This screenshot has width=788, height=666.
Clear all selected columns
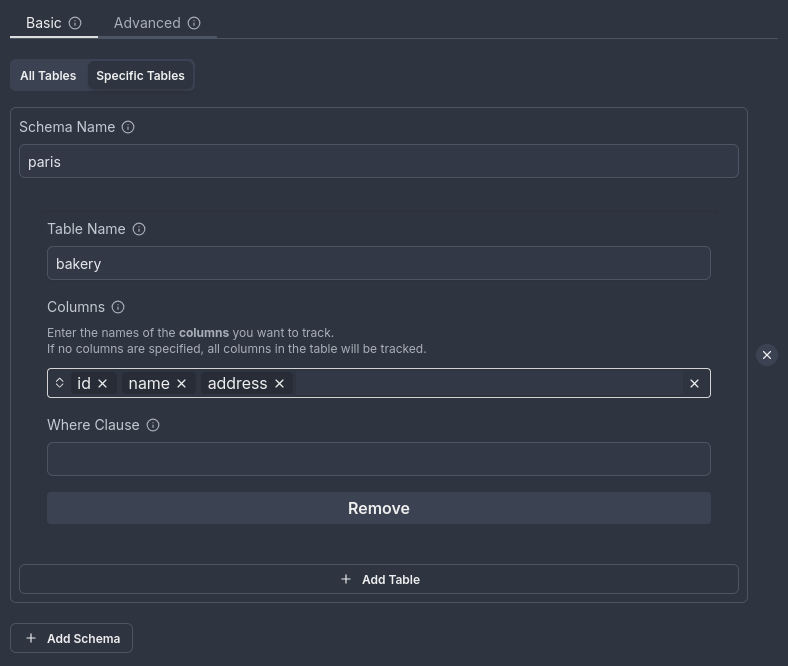pos(694,384)
